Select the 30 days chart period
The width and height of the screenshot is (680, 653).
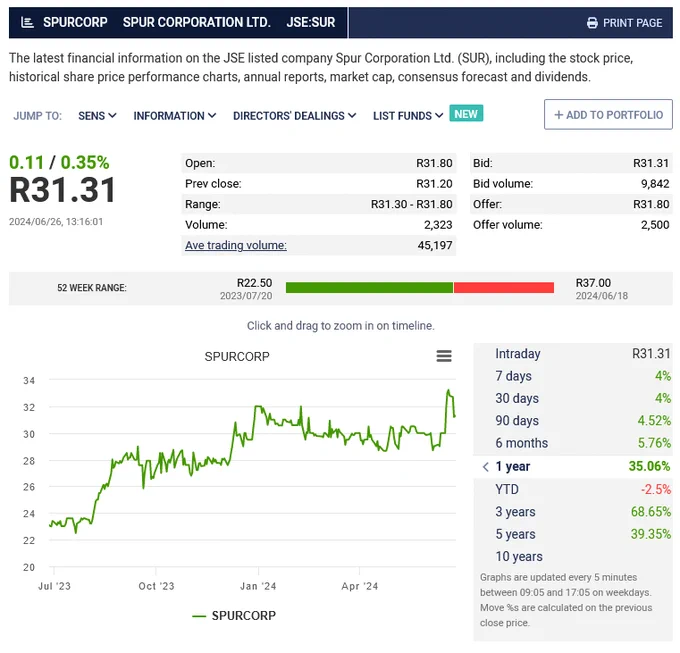pos(572,398)
